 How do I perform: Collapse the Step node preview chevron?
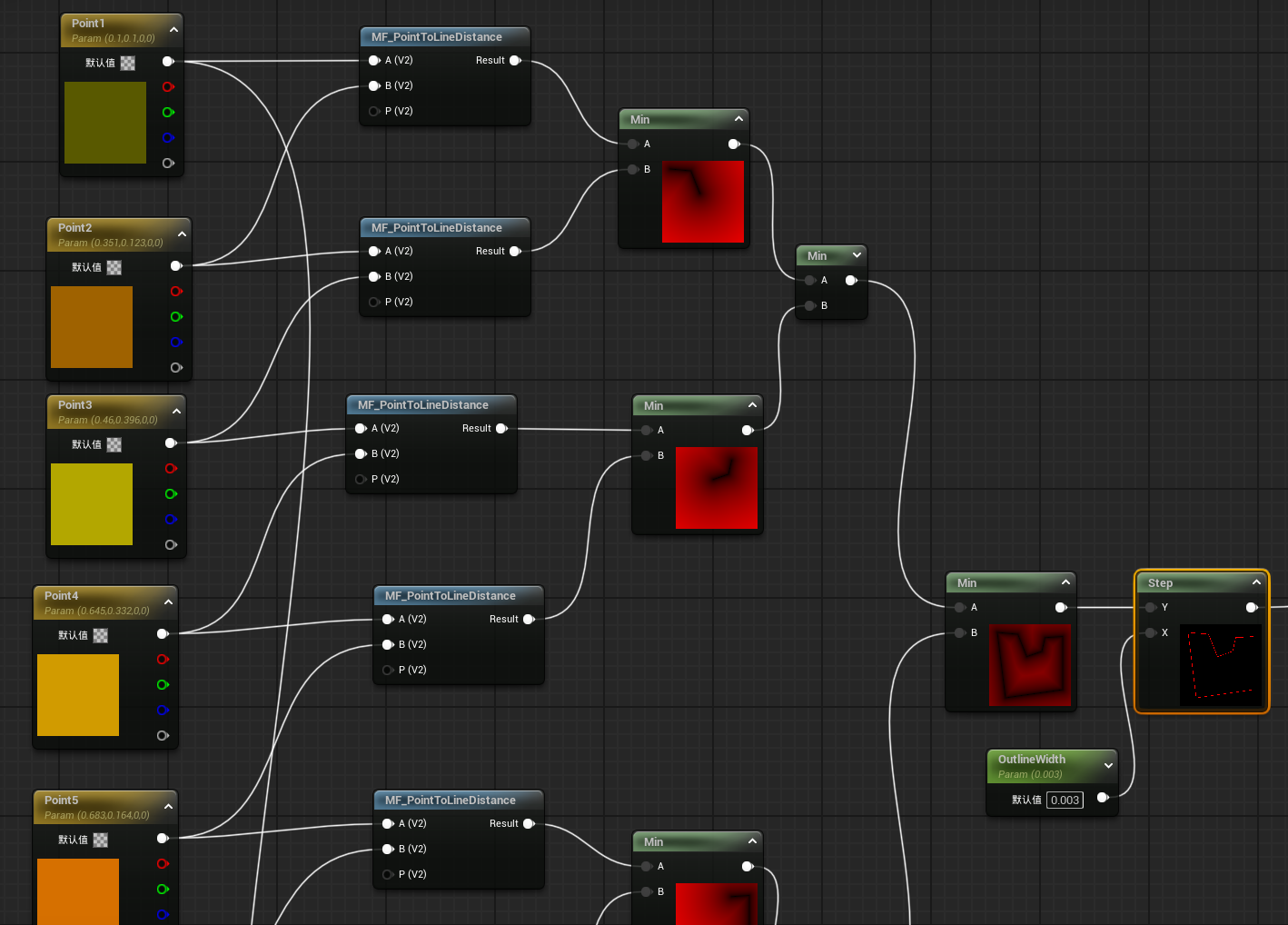click(x=1256, y=582)
